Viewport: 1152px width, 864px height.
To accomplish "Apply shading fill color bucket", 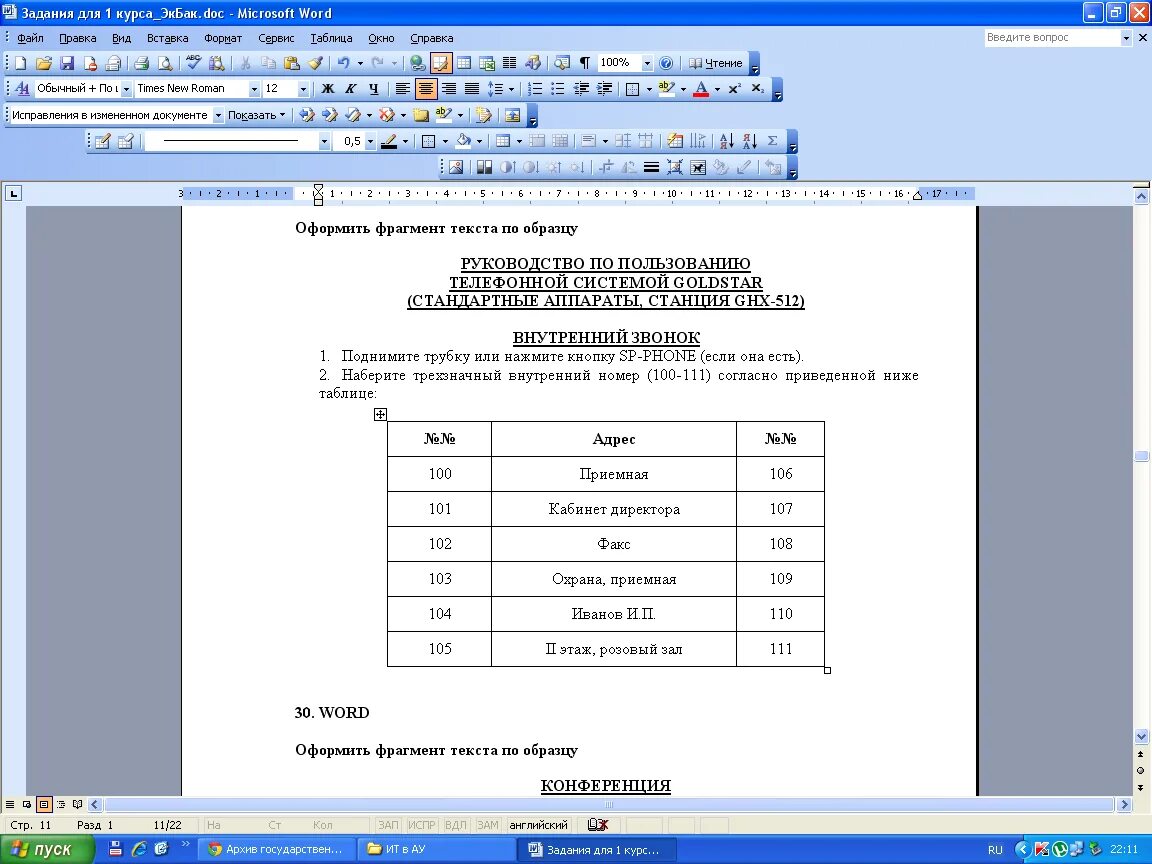I will pos(463,141).
